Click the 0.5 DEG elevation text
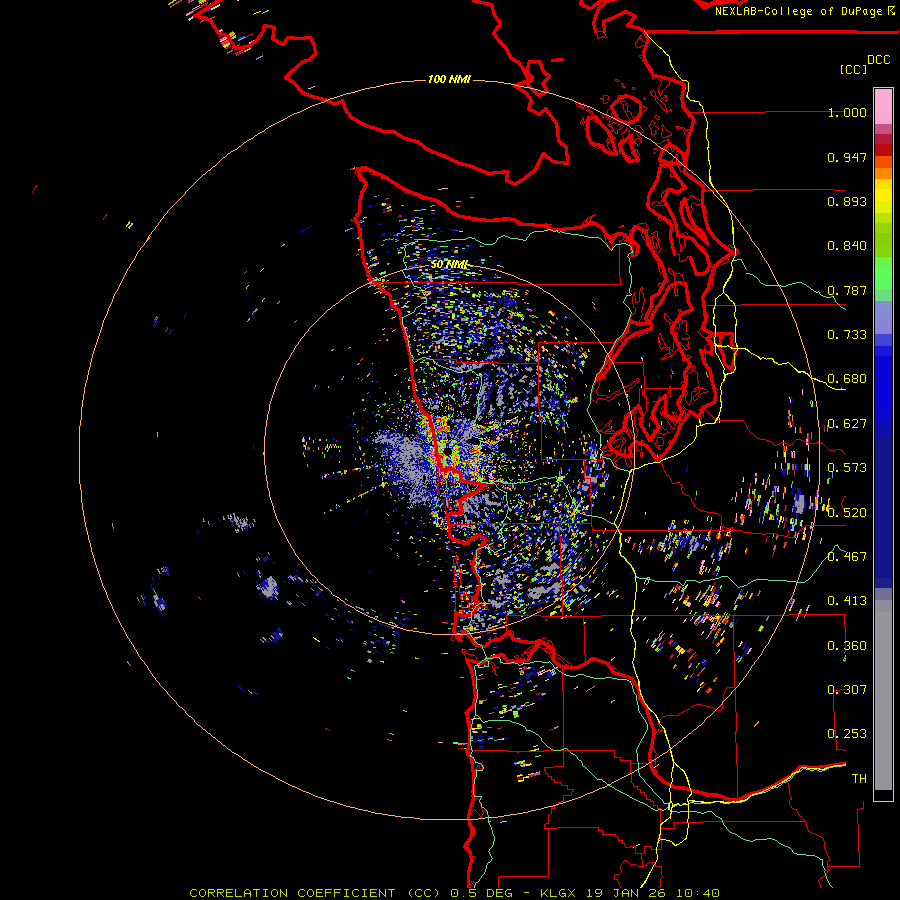This screenshot has width=900, height=900. (483, 893)
